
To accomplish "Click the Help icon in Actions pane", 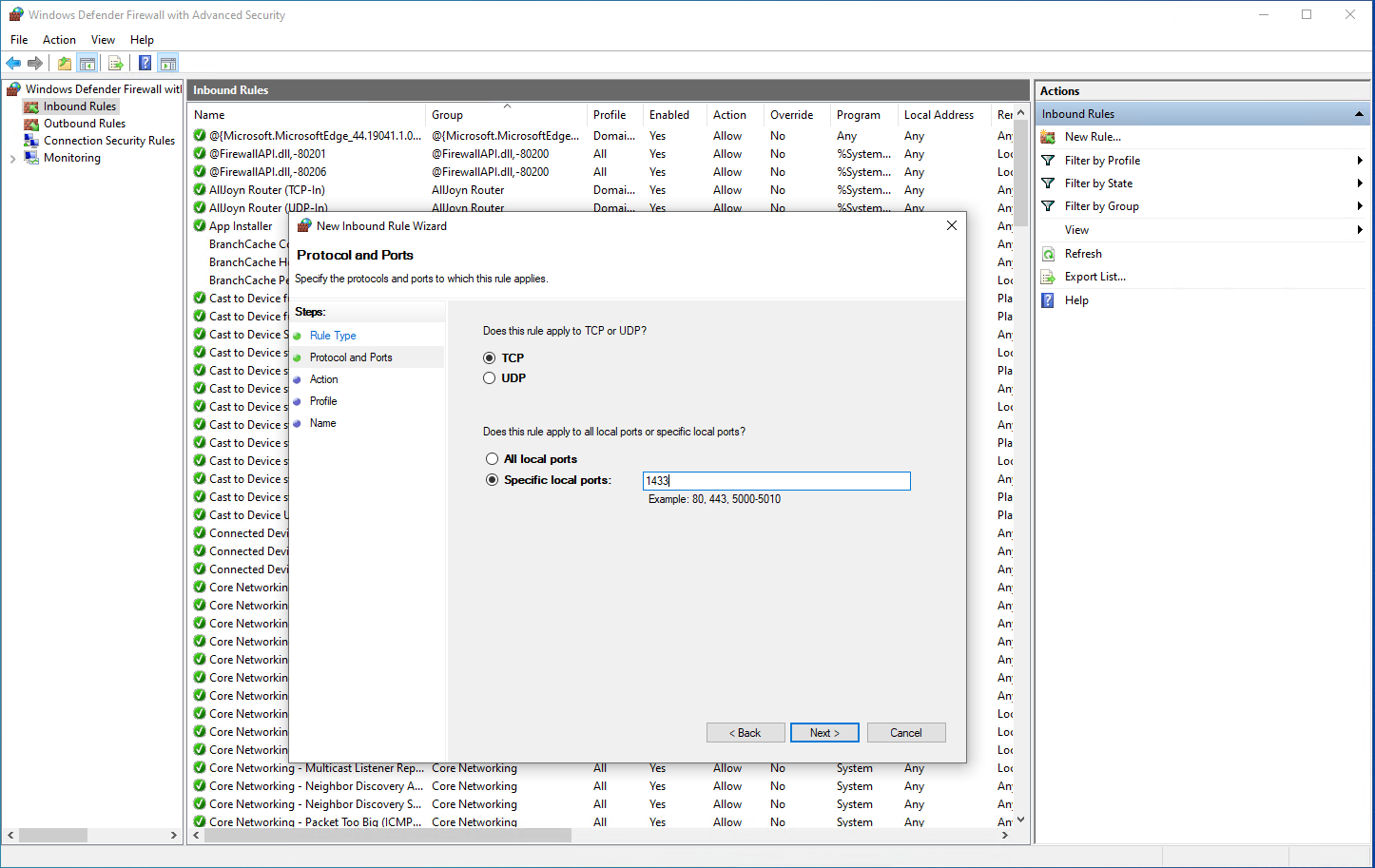I will [1048, 300].
